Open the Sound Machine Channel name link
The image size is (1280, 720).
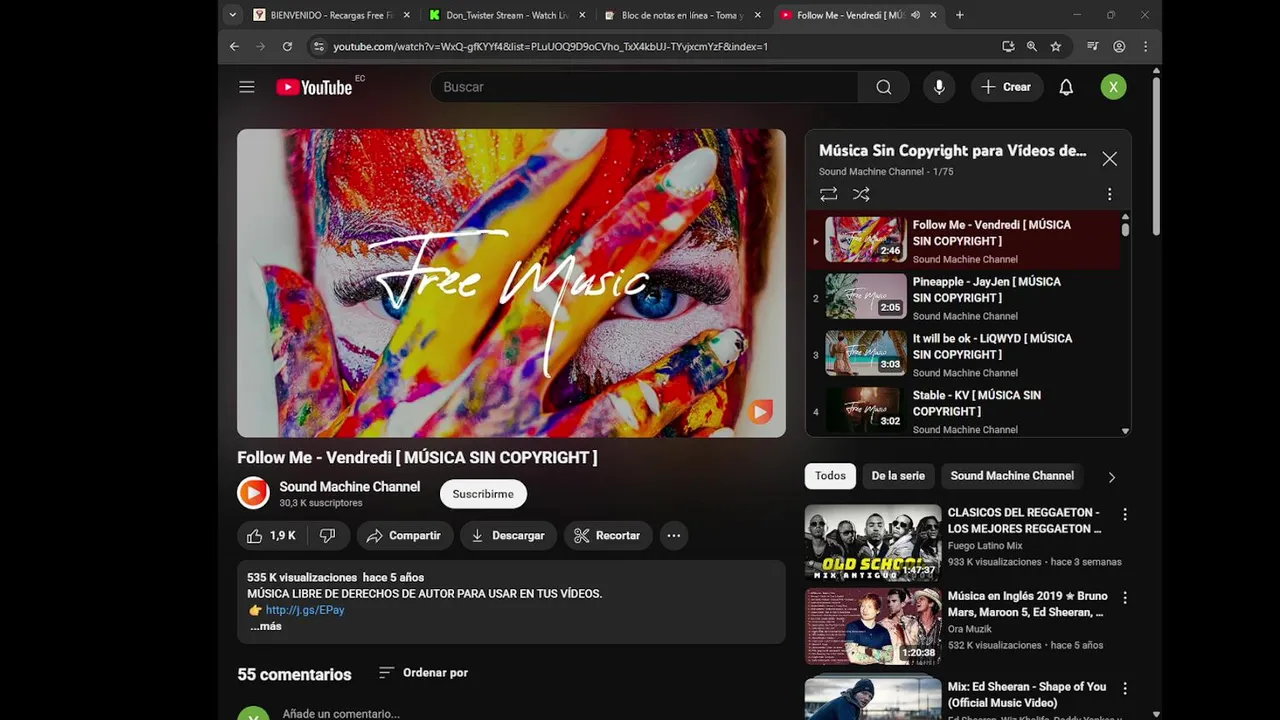click(x=350, y=487)
